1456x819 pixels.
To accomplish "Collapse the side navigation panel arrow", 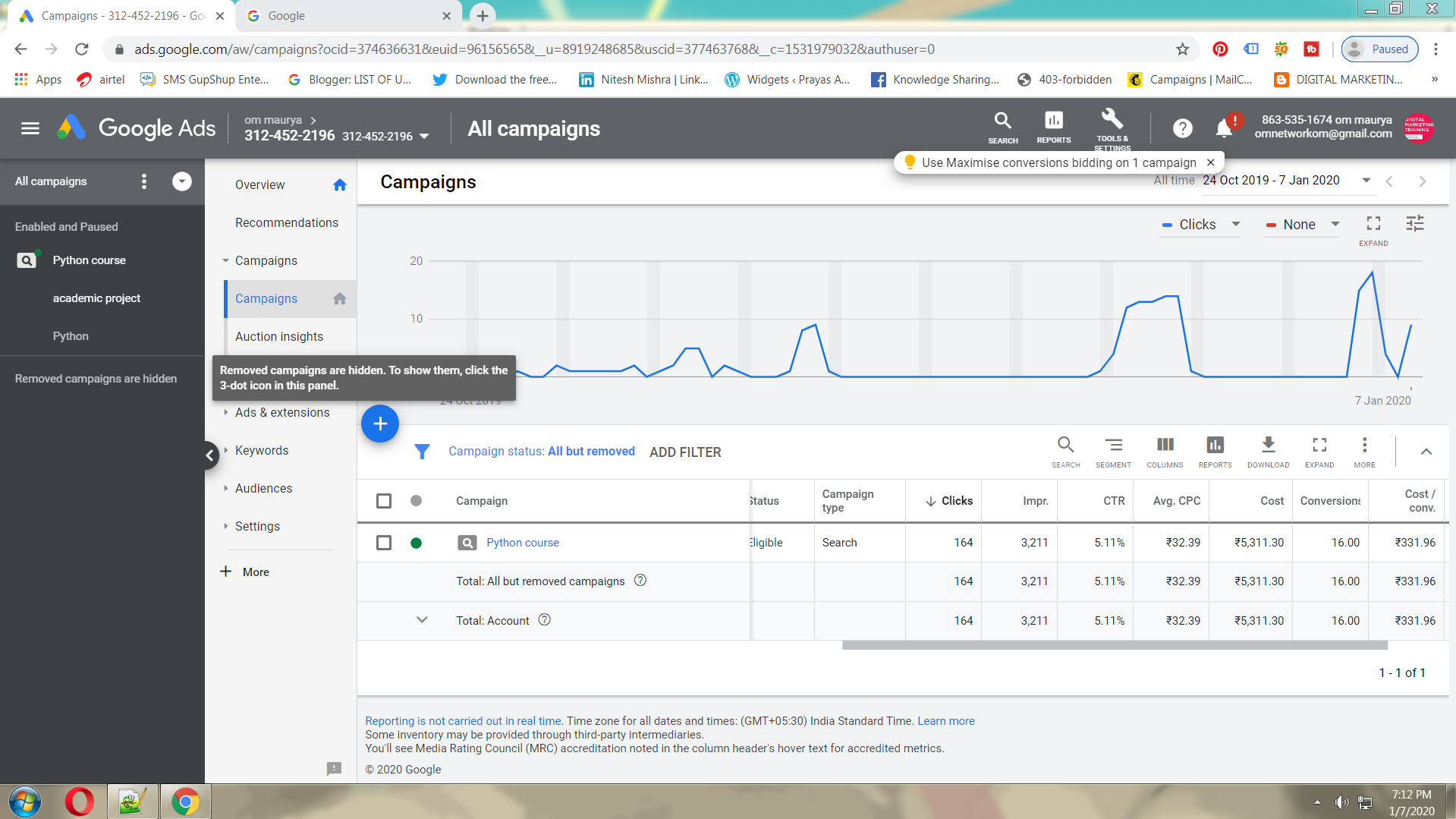I will (209, 455).
